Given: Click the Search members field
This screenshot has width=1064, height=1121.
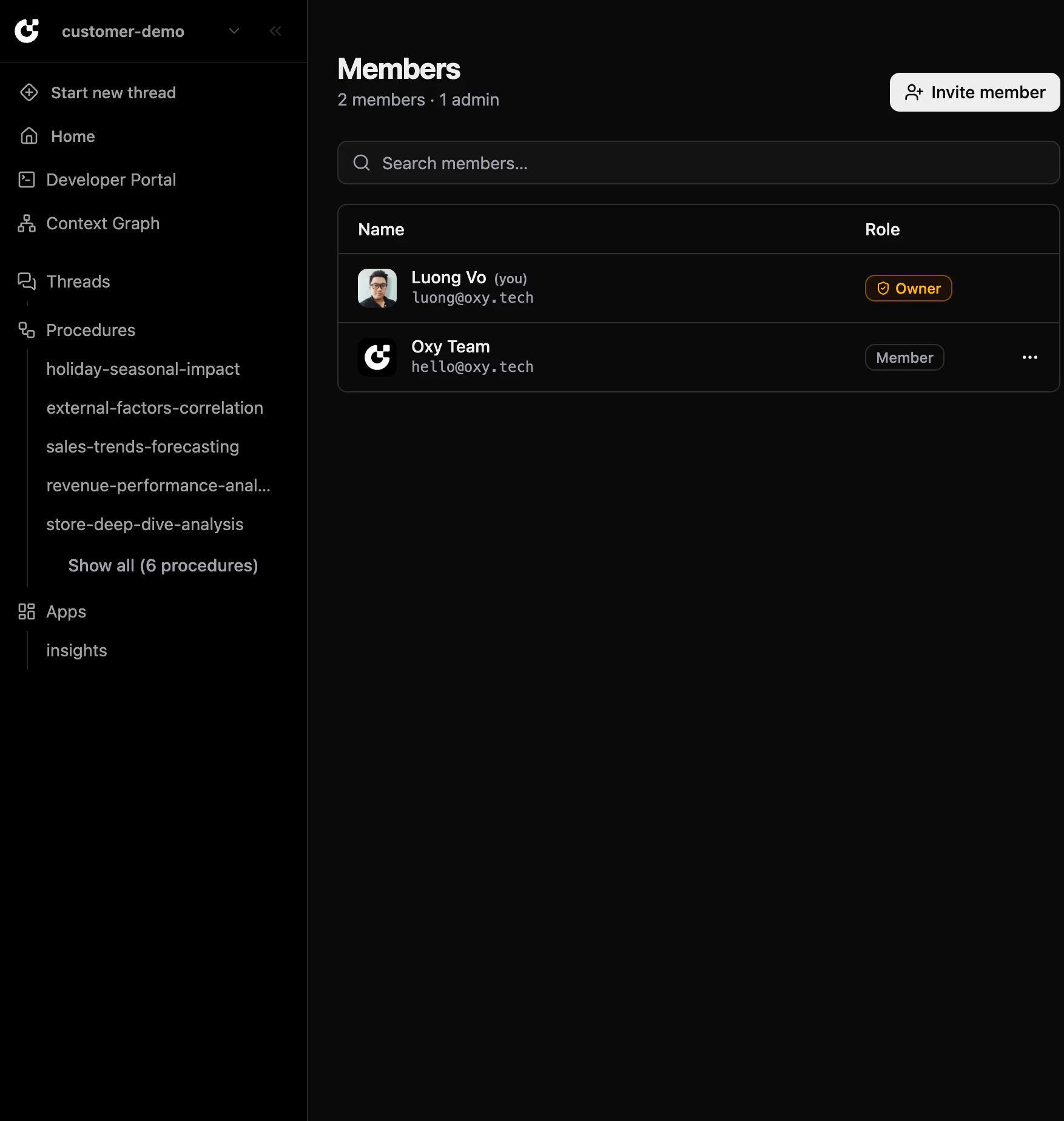Looking at the screenshot, I should pos(698,163).
